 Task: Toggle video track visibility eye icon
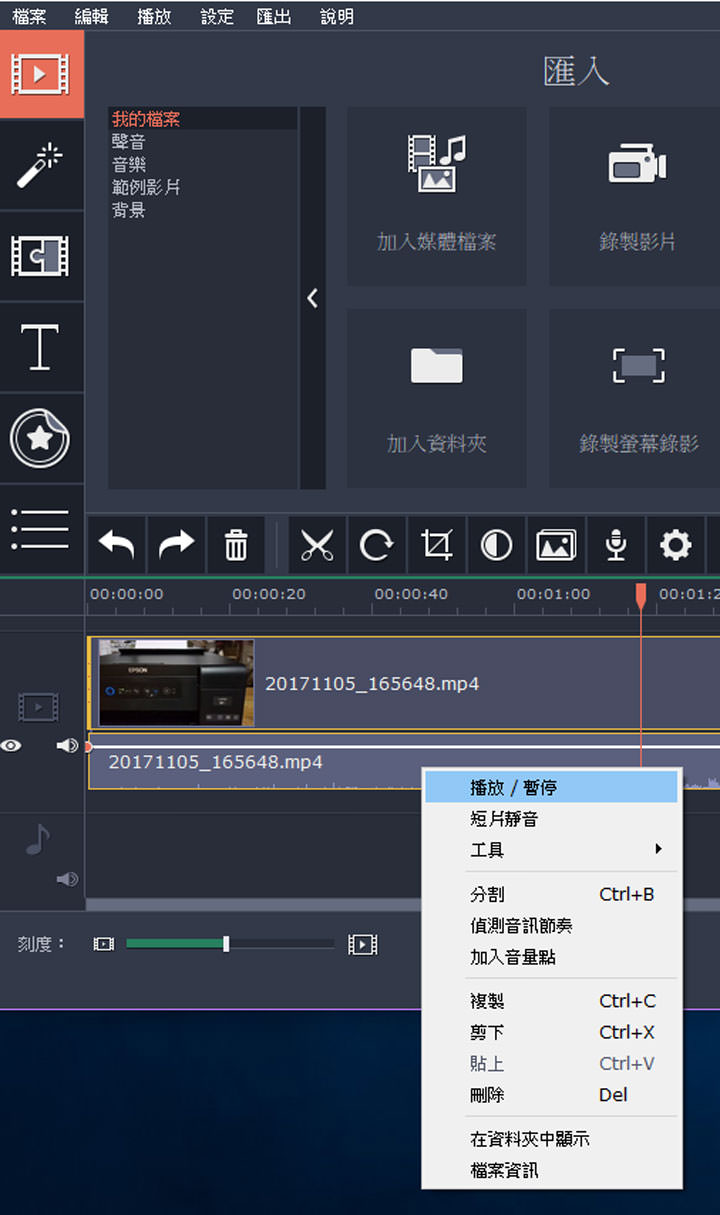(x=12, y=746)
